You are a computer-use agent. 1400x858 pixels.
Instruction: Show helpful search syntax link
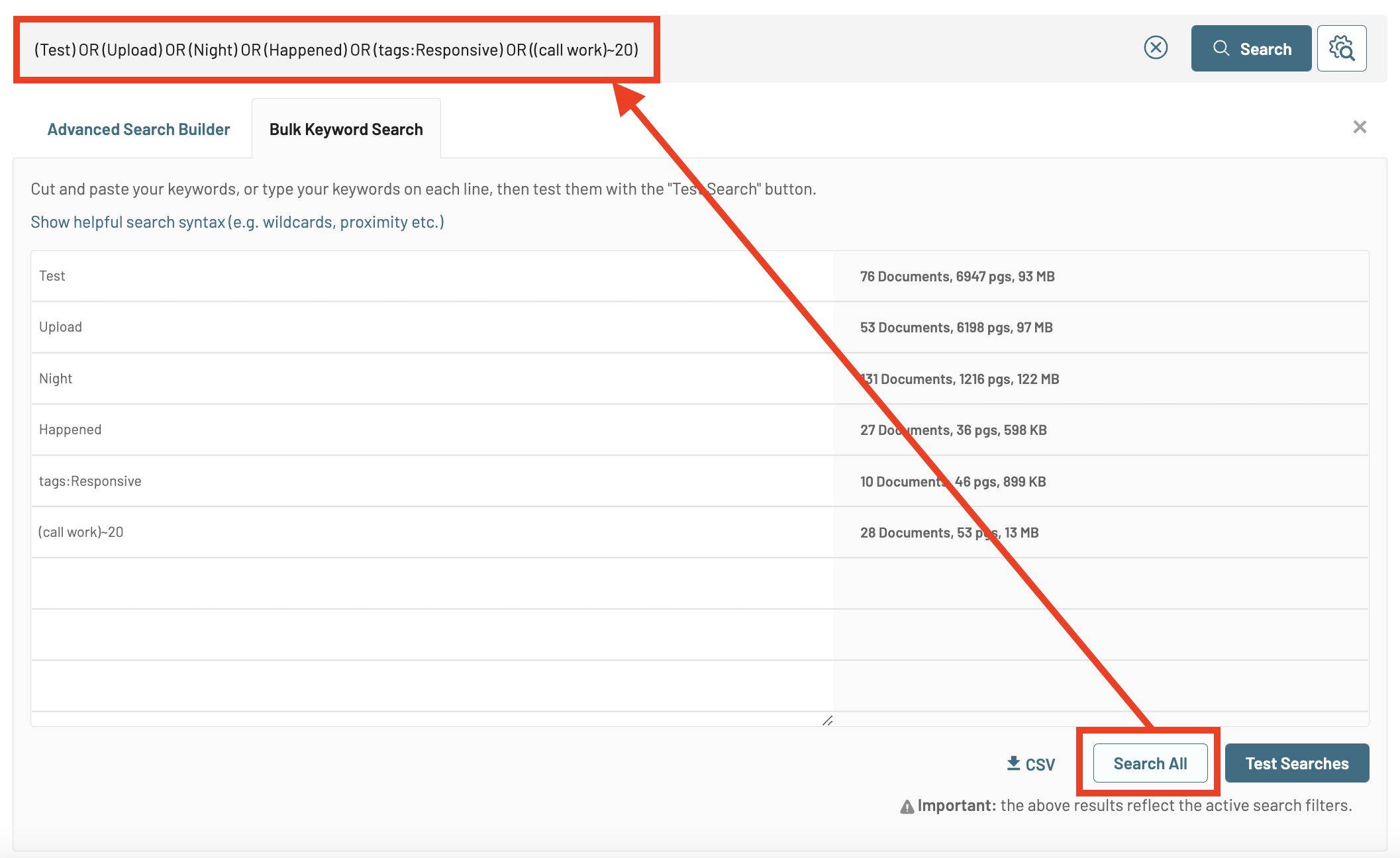tap(237, 222)
